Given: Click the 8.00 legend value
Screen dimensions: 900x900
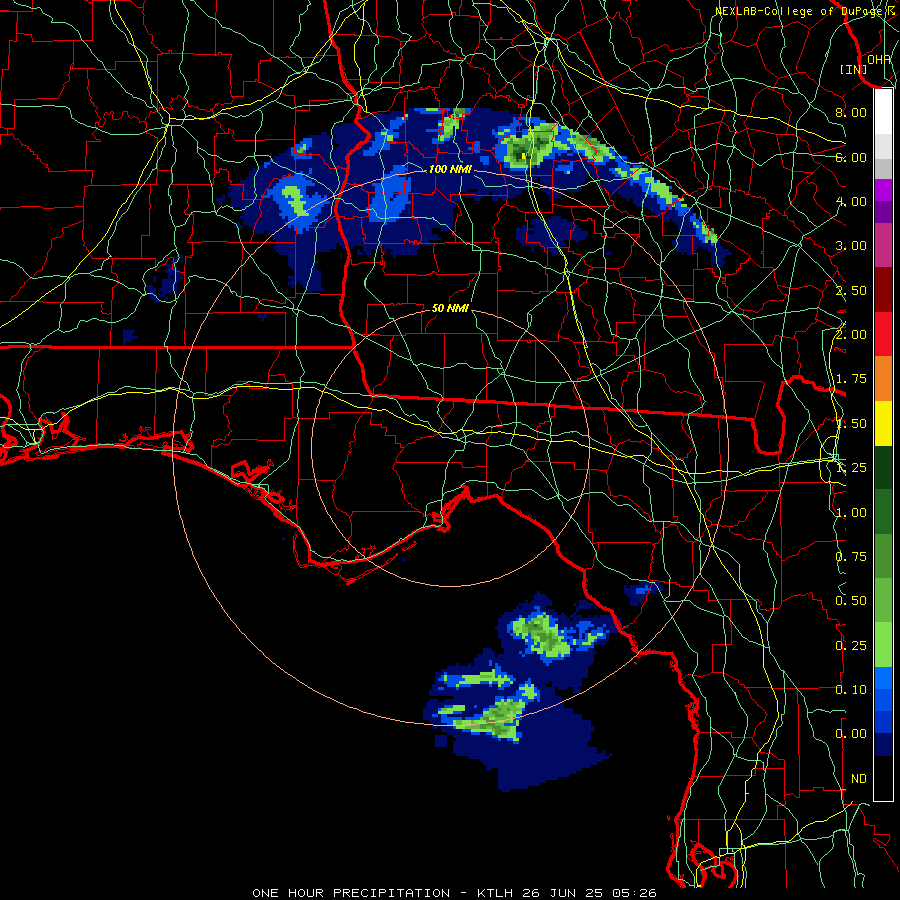Looking at the screenshot, I should [x=851, y=112].
